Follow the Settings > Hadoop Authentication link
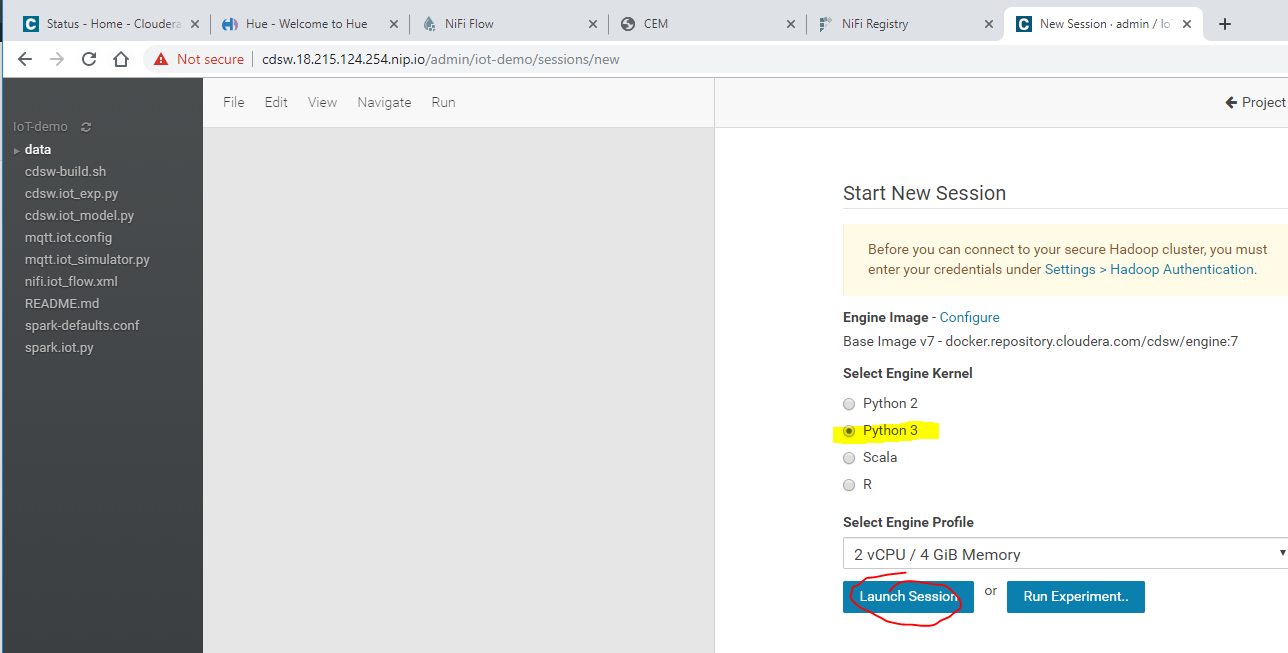 (x=1150, y=269)
